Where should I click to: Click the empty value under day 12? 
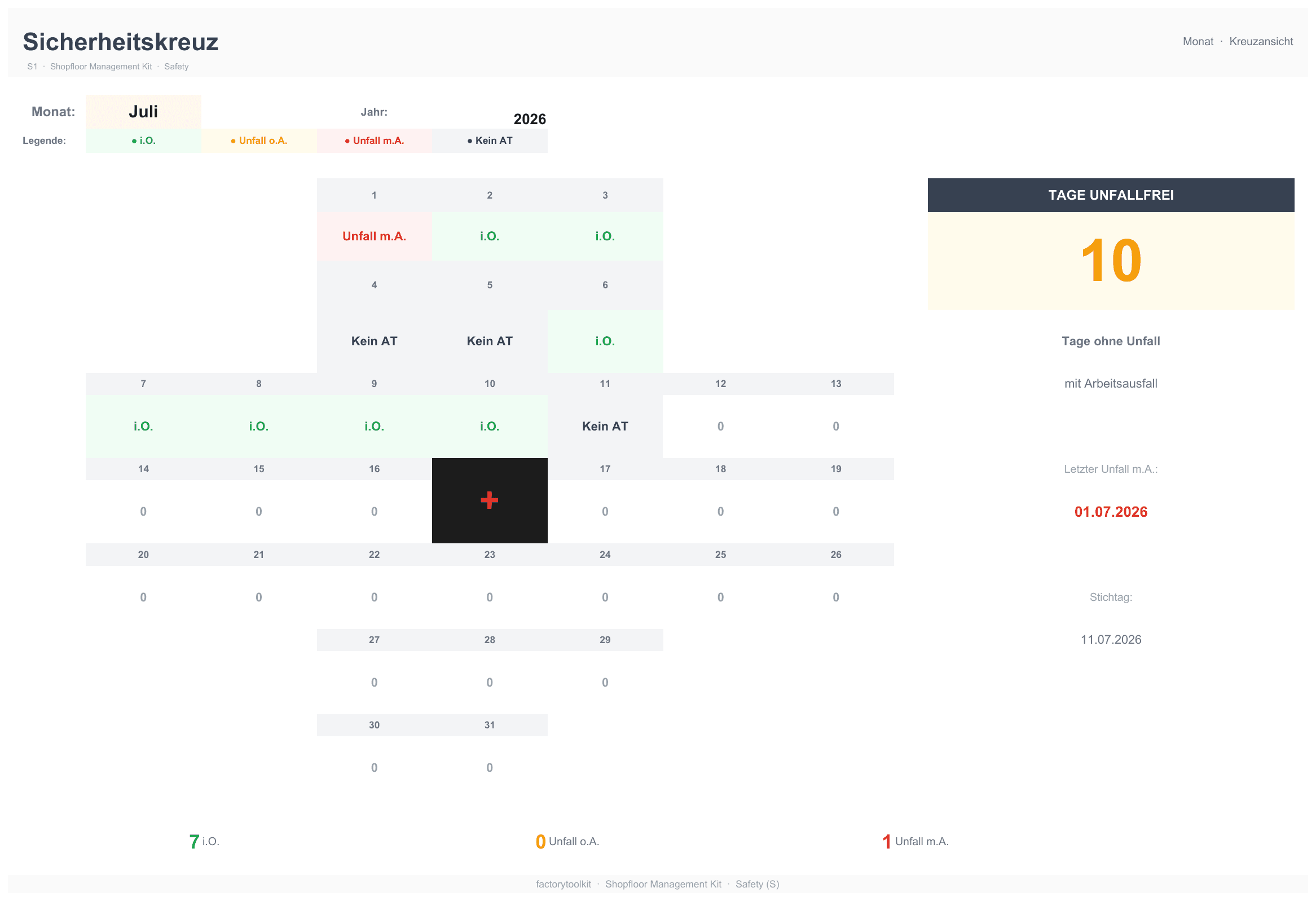coord(720,427)
